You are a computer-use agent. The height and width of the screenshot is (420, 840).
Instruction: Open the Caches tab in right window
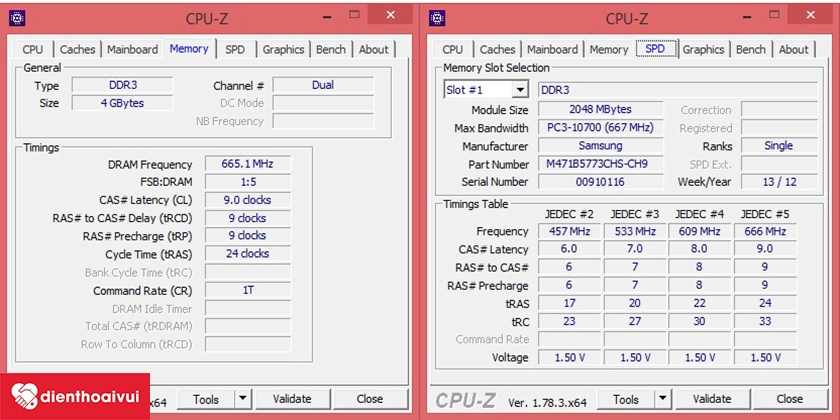pyautogui.click(x=497, y=49)
